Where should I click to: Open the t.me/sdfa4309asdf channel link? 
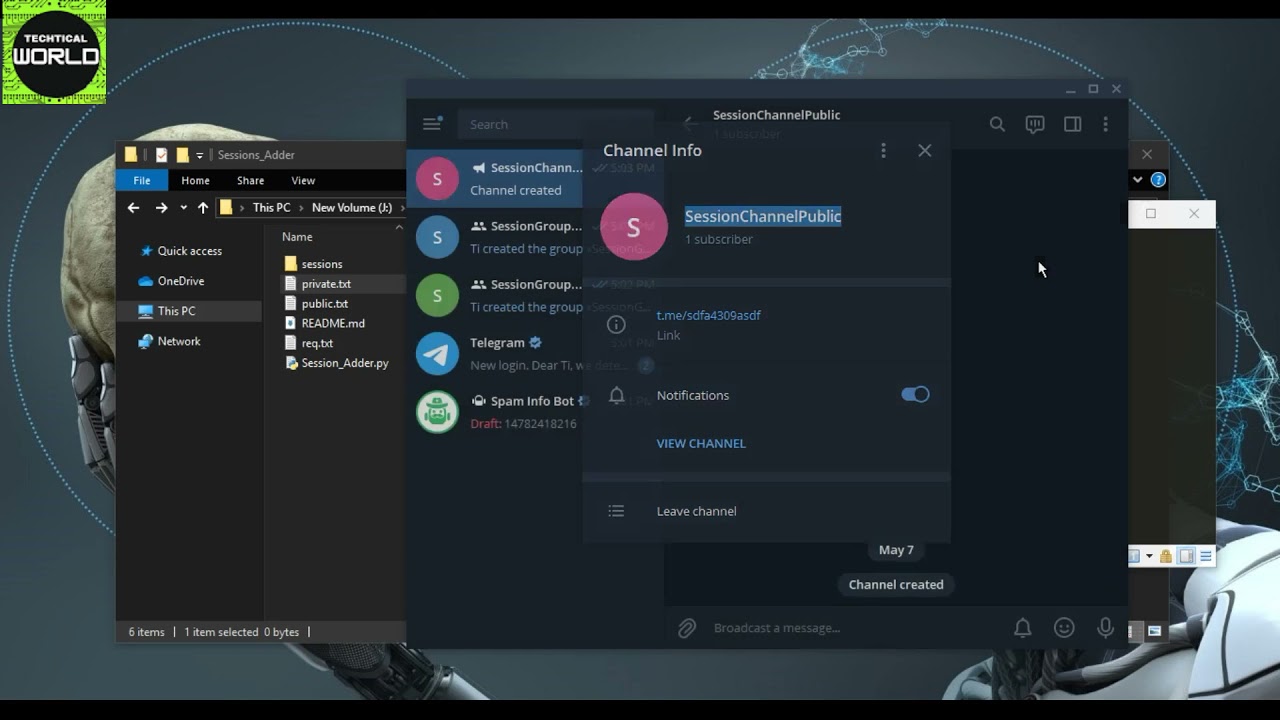click(x=708, y=315)
